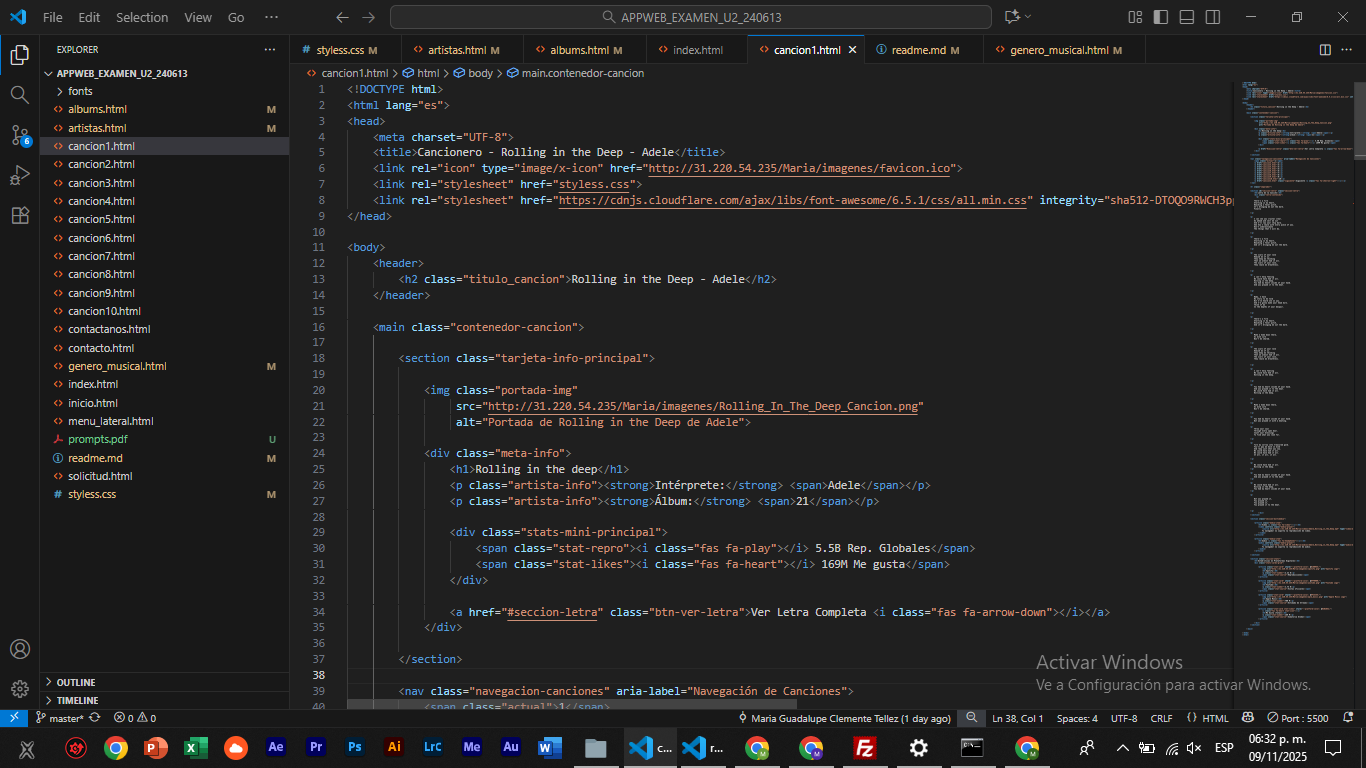Switch to the styless.css tab

click(x=340, y=50)
